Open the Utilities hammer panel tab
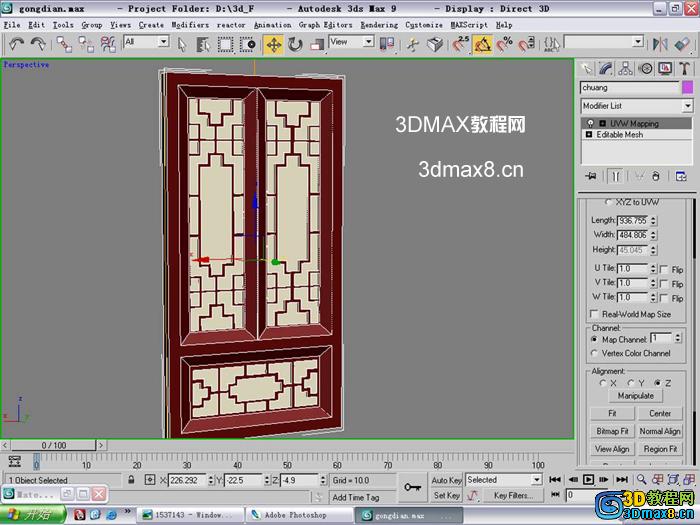The width and height of the screenshot is (700, 525). click(685, 68)
